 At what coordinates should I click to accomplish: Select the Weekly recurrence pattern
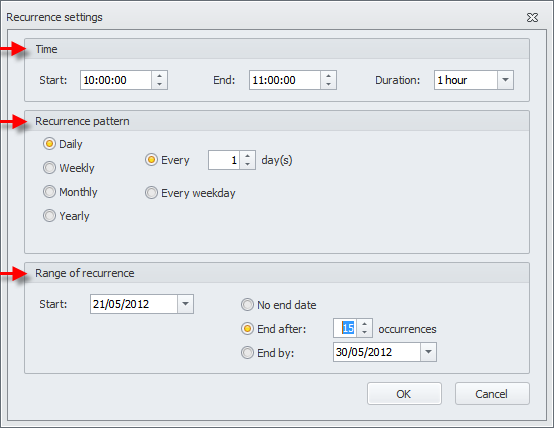coord(49,168)
